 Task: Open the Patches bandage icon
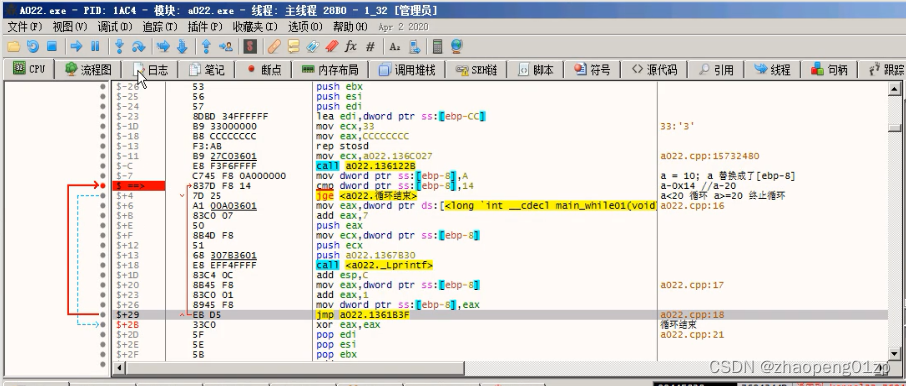click(275, 46)
